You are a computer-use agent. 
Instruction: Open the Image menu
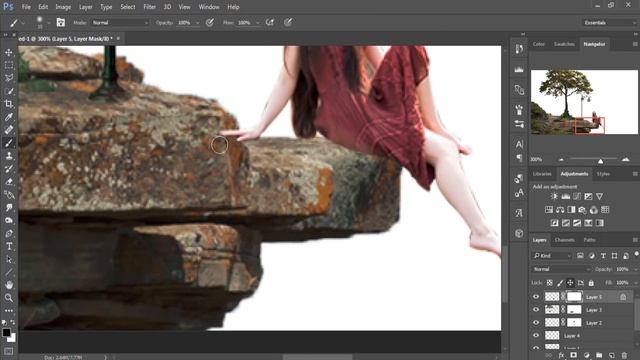63,7
